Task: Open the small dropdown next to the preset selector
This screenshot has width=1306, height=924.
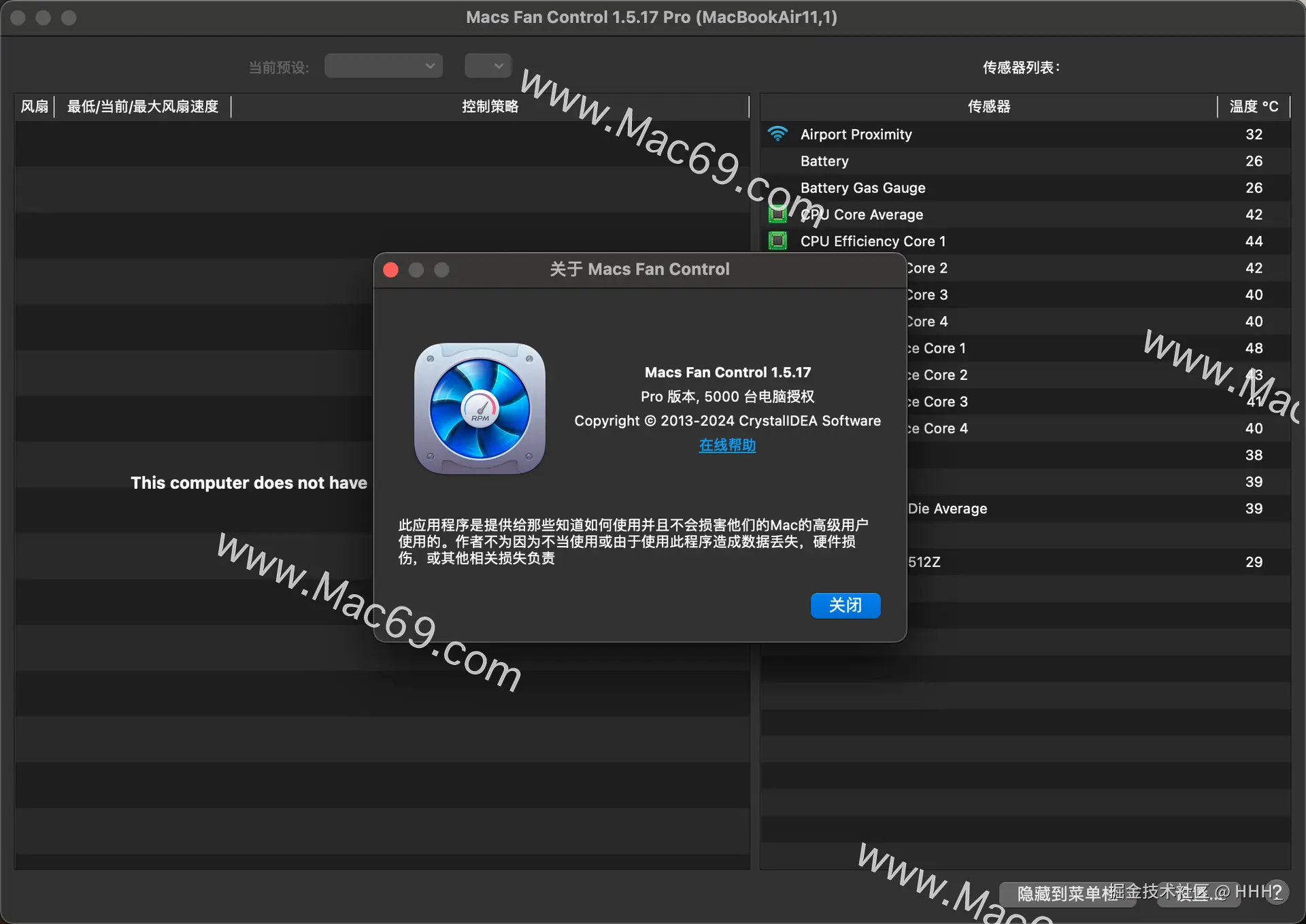Action: click(488, 66)
